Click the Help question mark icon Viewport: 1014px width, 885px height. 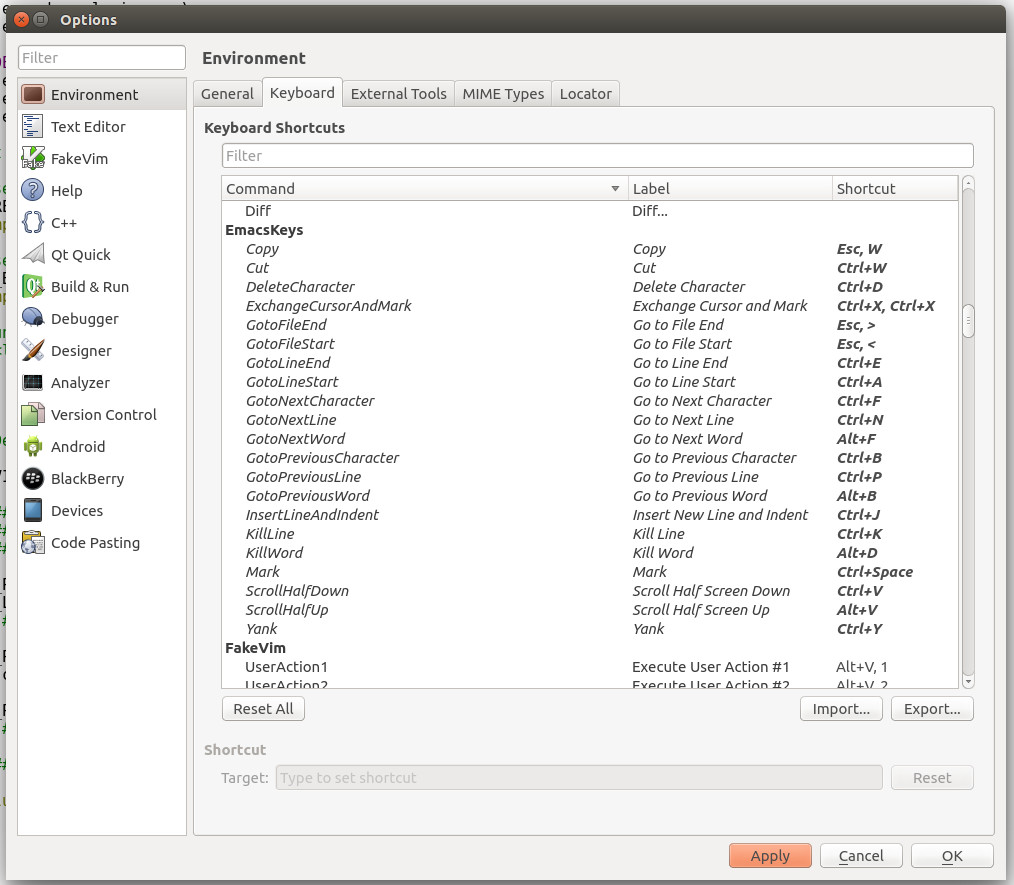pos(33,191)
